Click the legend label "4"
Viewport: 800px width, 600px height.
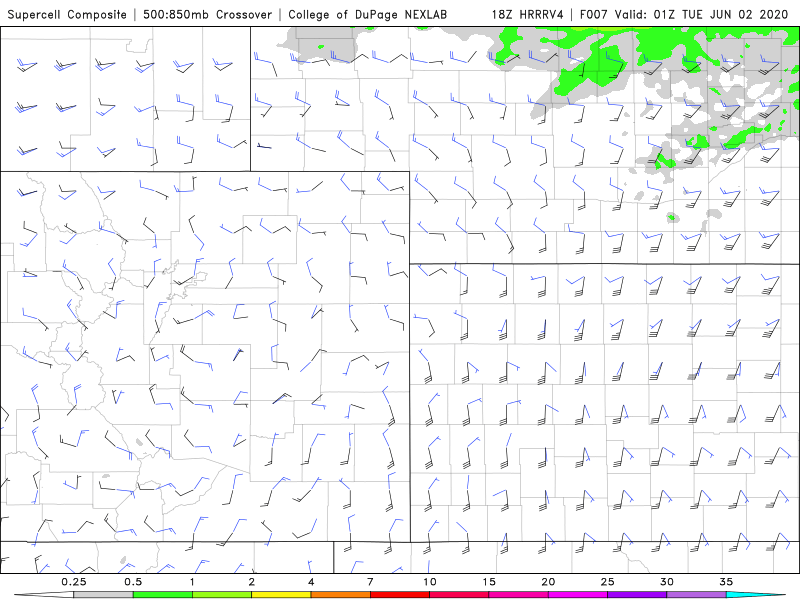coord(311,582)
